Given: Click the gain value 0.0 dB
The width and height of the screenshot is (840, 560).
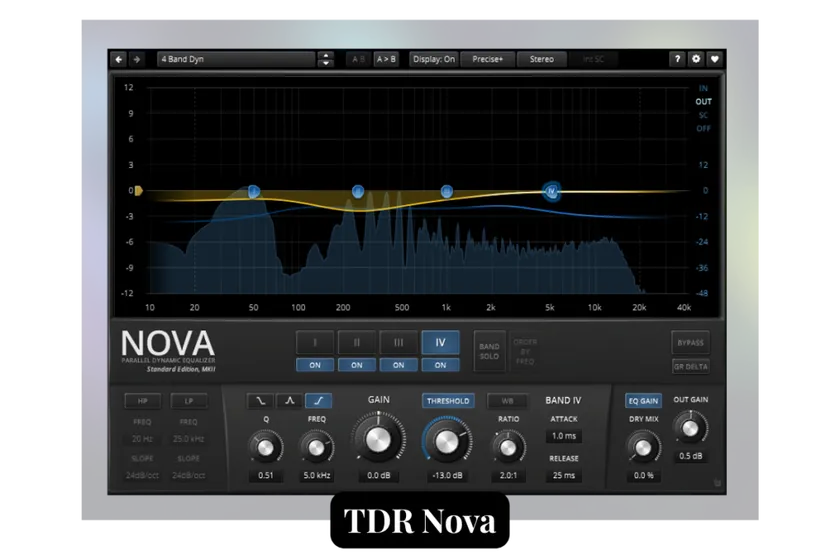Looking at the screenshot, I should coord(378,475).
